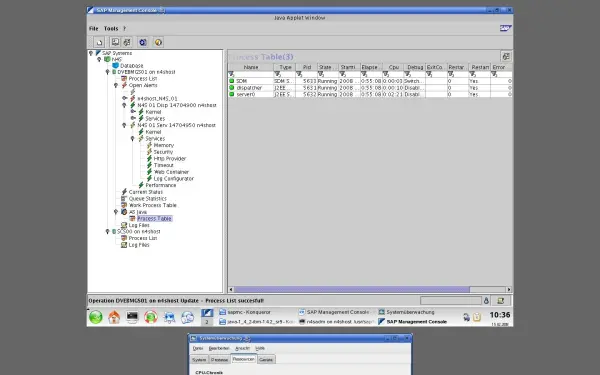Click the padlock icon in the status bar
The width and height of the screenshot is (600, 375).
[x=486, y=301]
